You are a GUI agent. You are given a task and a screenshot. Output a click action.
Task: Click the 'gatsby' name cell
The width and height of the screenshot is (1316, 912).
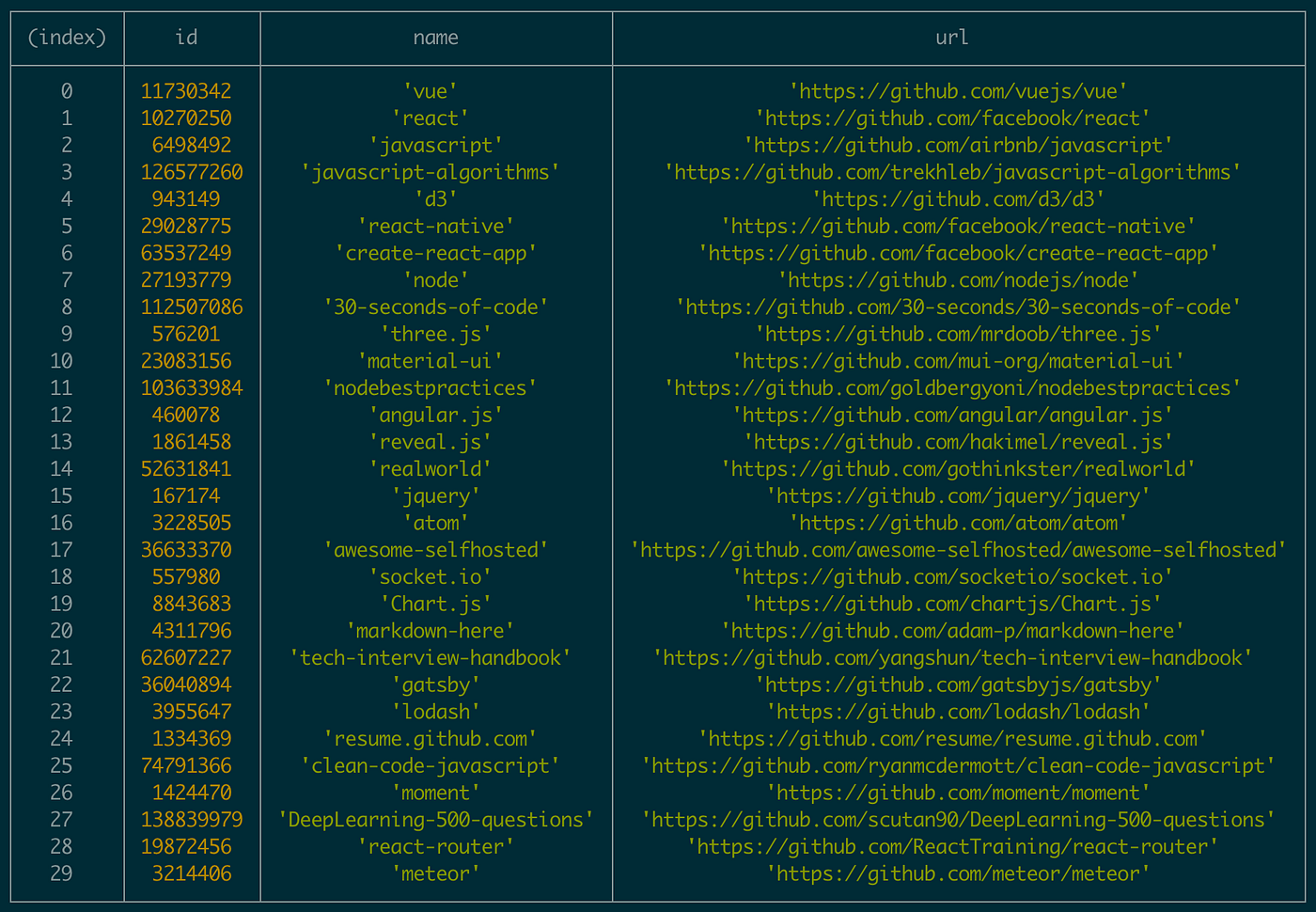tap(435, 684)
